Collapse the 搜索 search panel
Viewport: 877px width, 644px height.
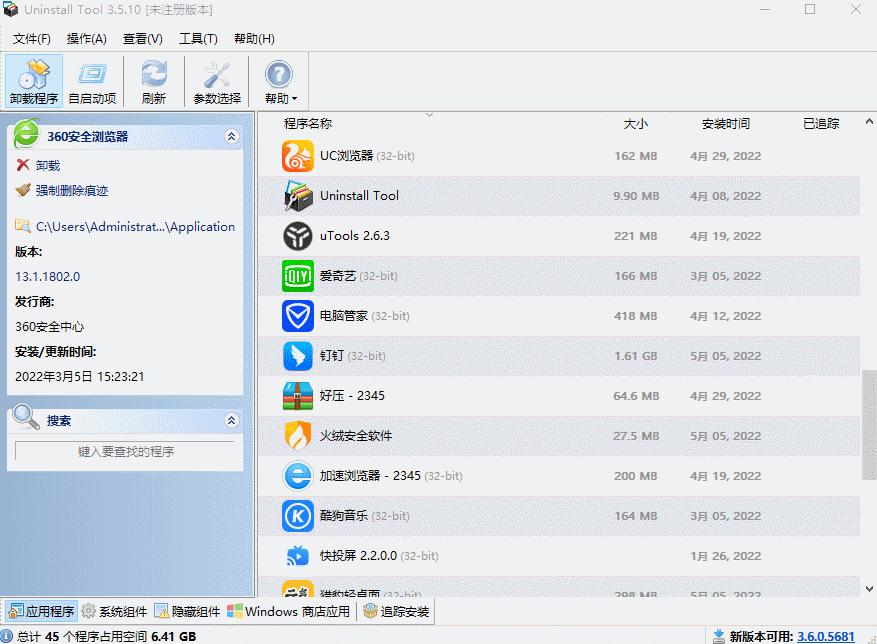pyautogui.click(x=232, y=420)
